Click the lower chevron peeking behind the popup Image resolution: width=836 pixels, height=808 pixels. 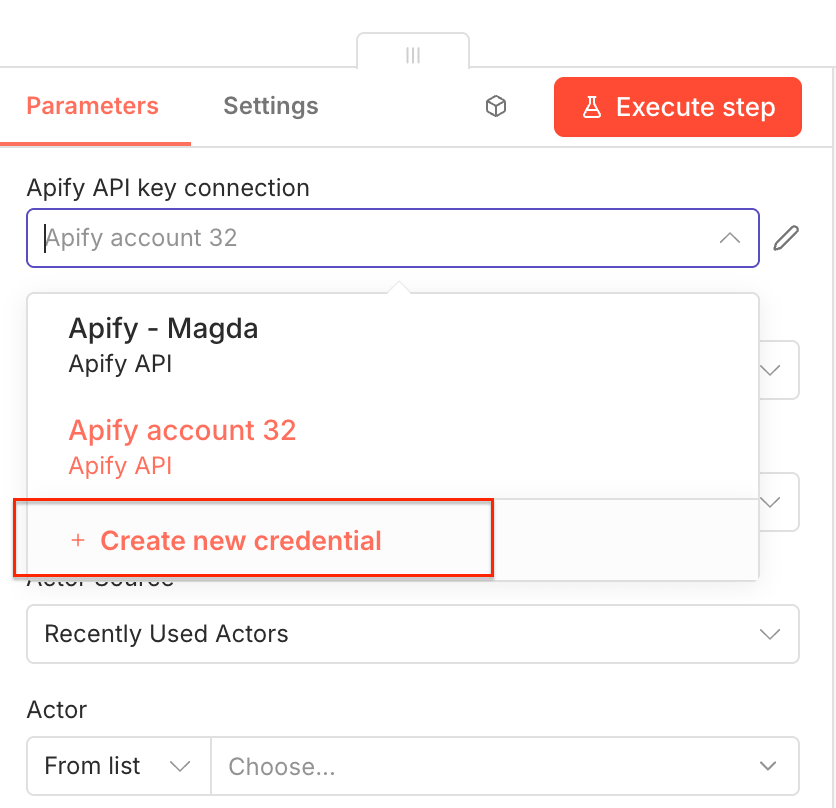pyautogui.click(x=771, y=502)
